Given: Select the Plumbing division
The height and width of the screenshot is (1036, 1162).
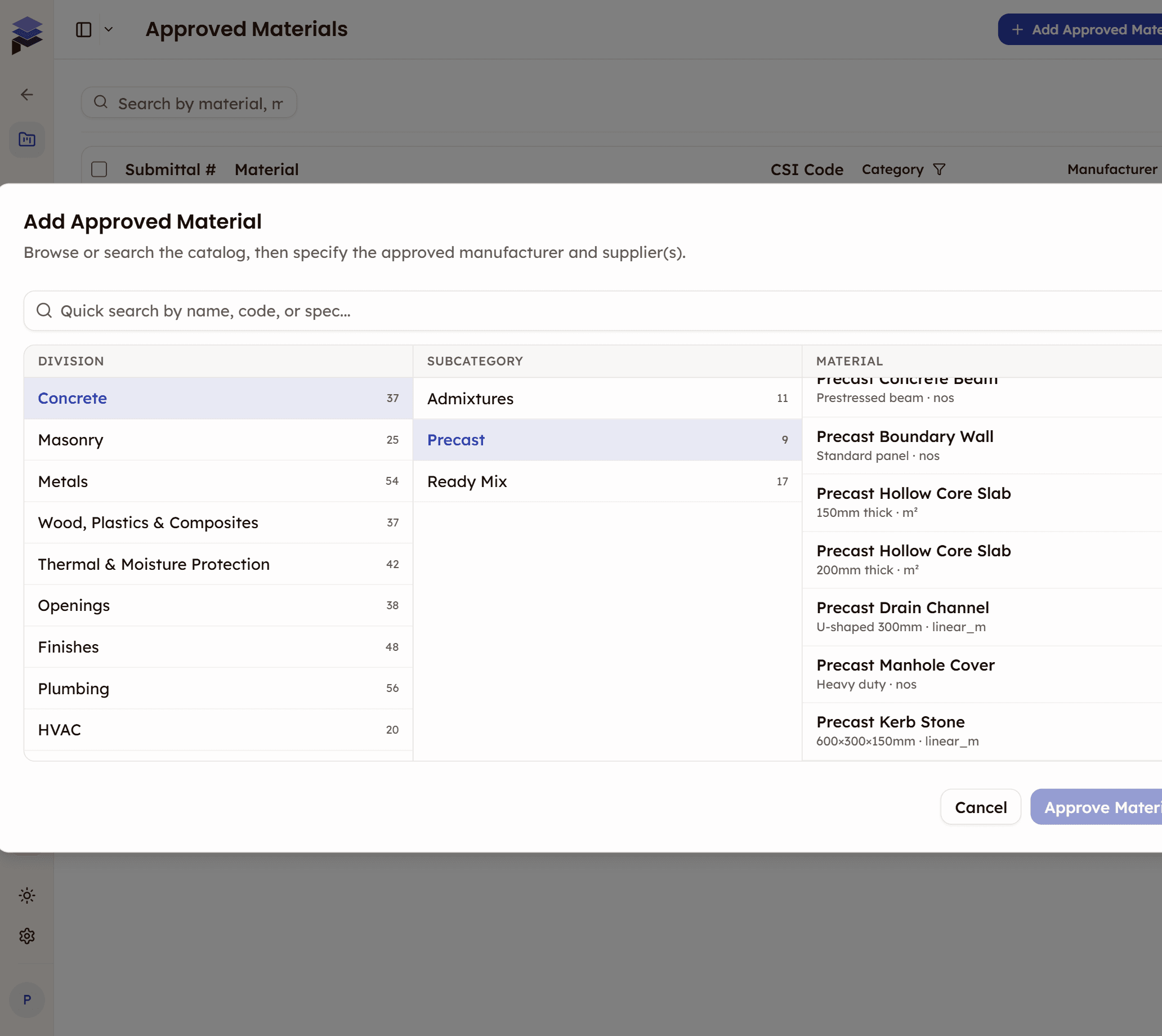Looking at the screenshot, I should (218, 688).
